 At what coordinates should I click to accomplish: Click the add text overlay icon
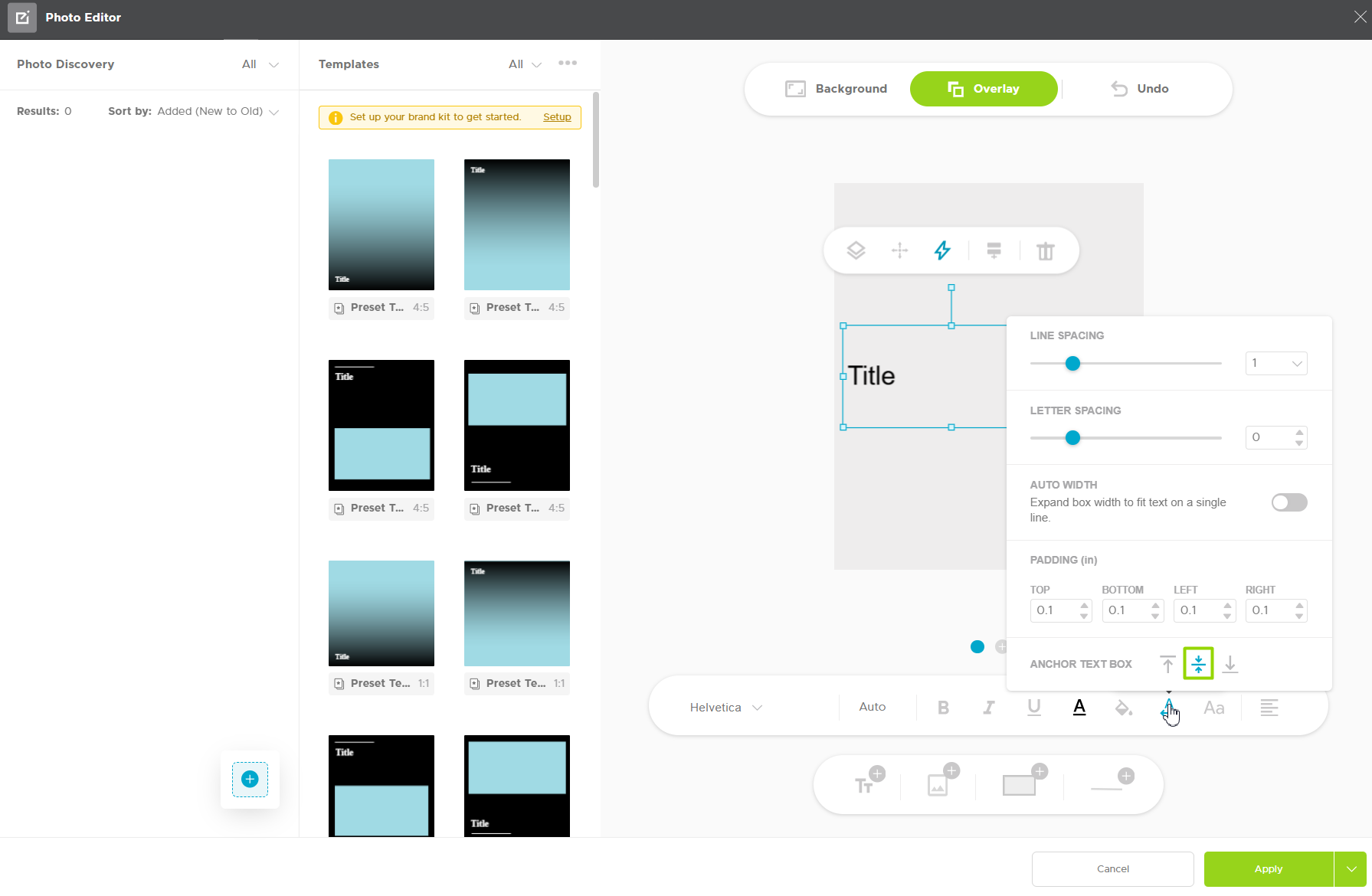[x=869, y=782]
